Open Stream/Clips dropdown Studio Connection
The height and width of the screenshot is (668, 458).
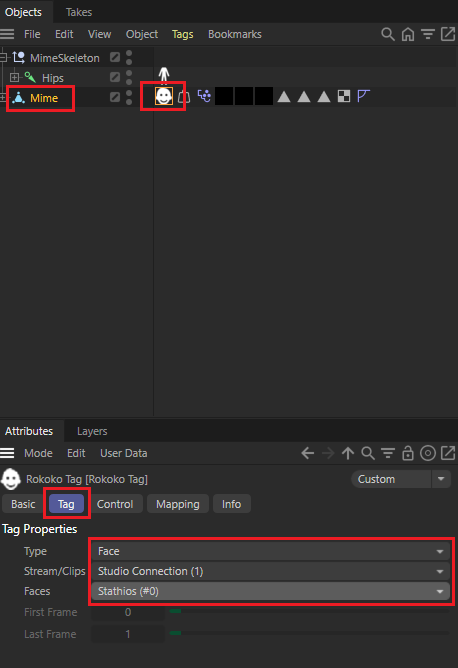271,571
